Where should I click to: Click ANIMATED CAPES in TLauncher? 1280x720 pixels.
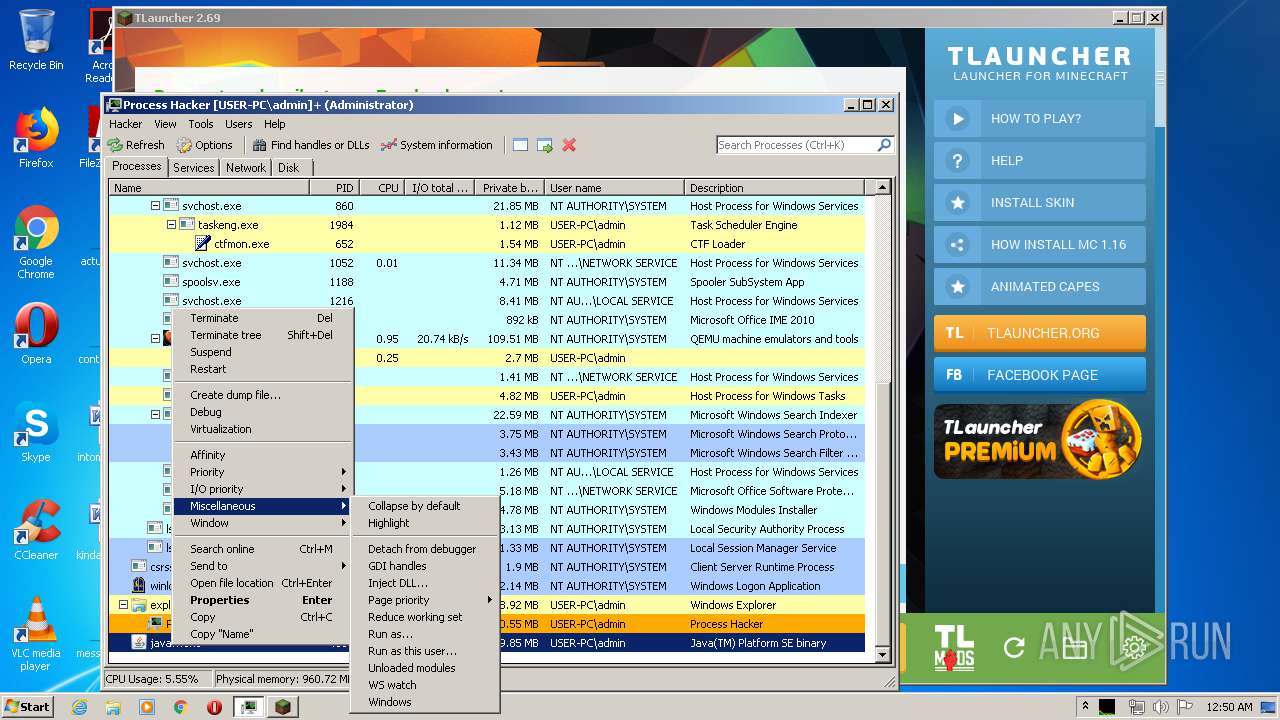click(x=1040, y=286)
